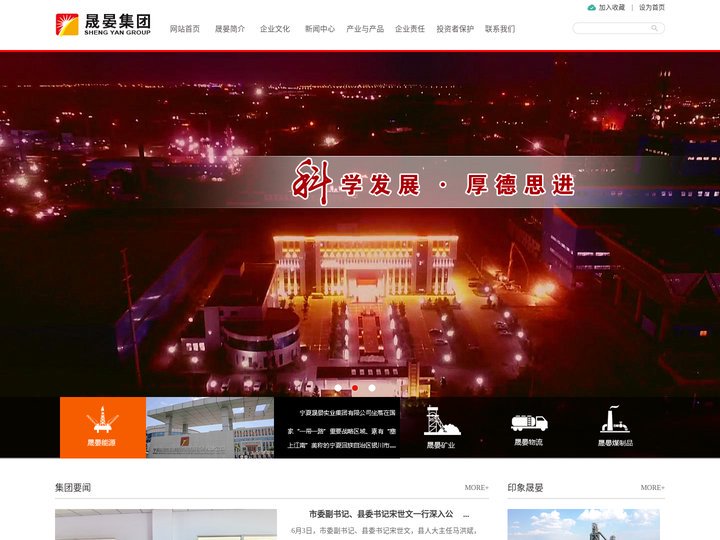Open MORE+ beside 印象晟晏
Viewport: 720px width, 540px height.
652,488
